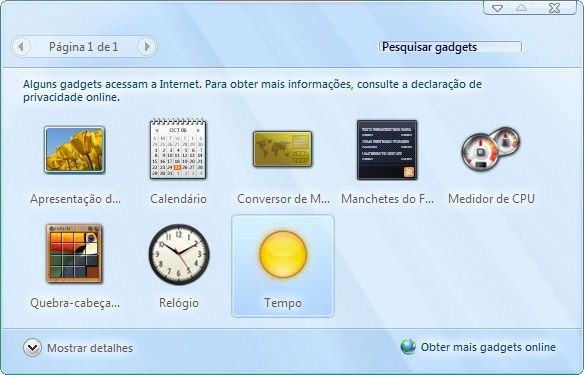Click the Relógio label text
Image resolution: width=584 pixels, height=375 pixels.
[x=179, y=303]
